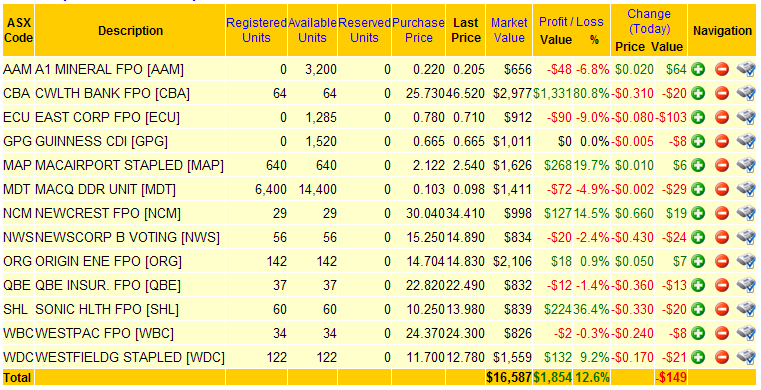This screenshot has height=390, width=761.
Task: Click the ASX Code column header
Action: [18, 30]
